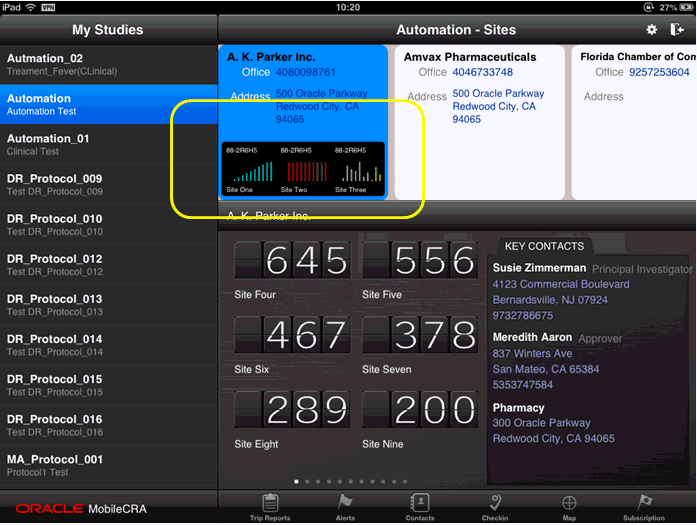Tap the Site Nine counter 200
This screenshot has height=525, width=697.
[420, 409]
